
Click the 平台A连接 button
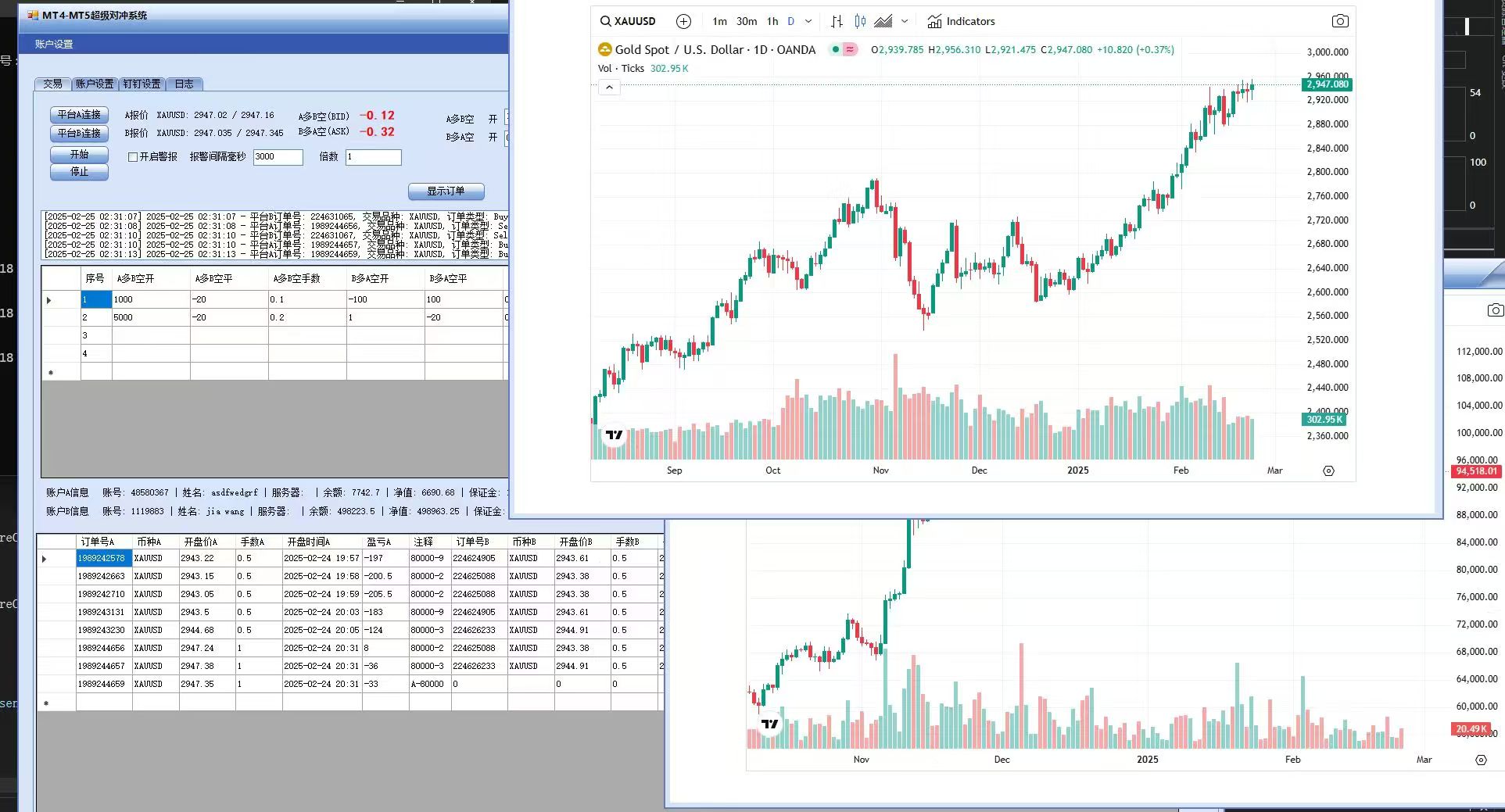tap(79, 115)
